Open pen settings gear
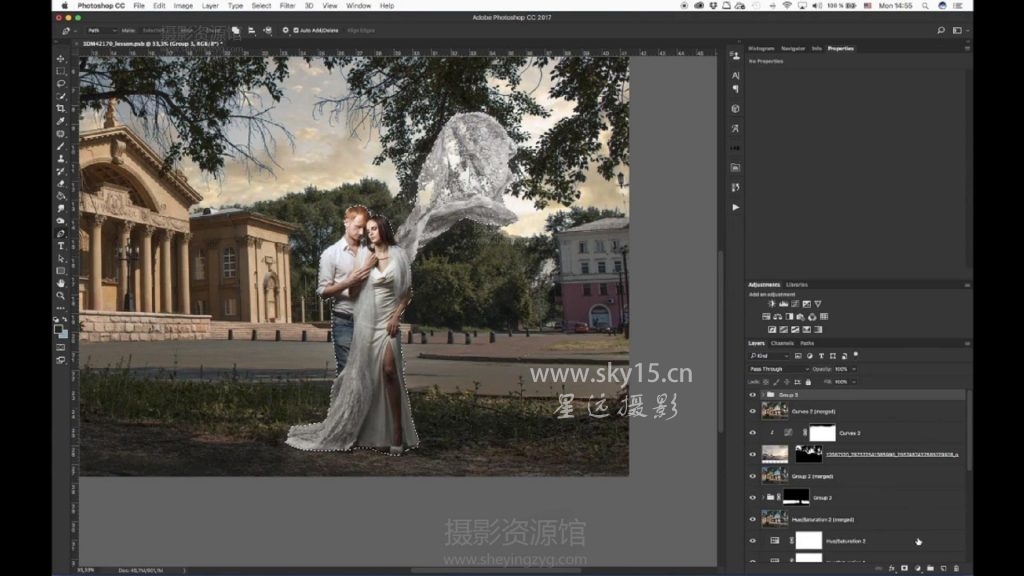Image resolution: width=1024 pixels, height=576 pixels. 285,31
